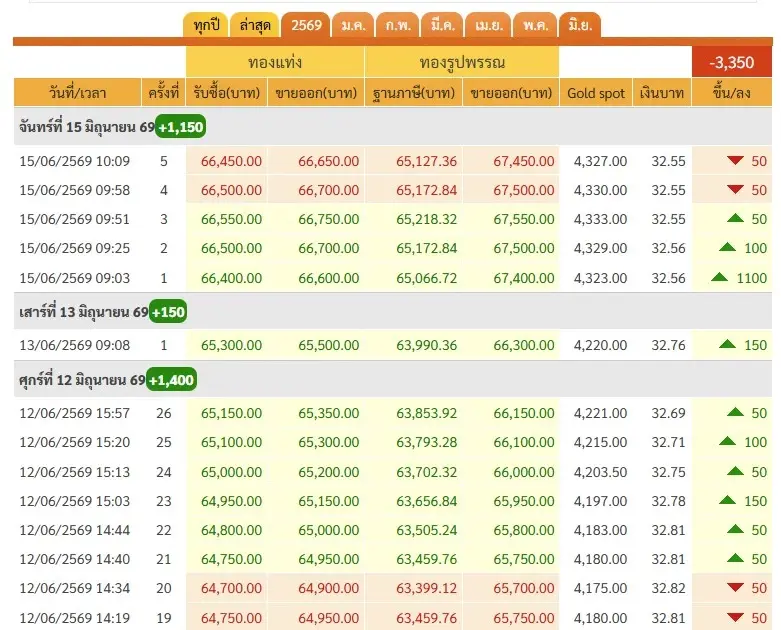Click baht rate 32.82

click(668, 588)
